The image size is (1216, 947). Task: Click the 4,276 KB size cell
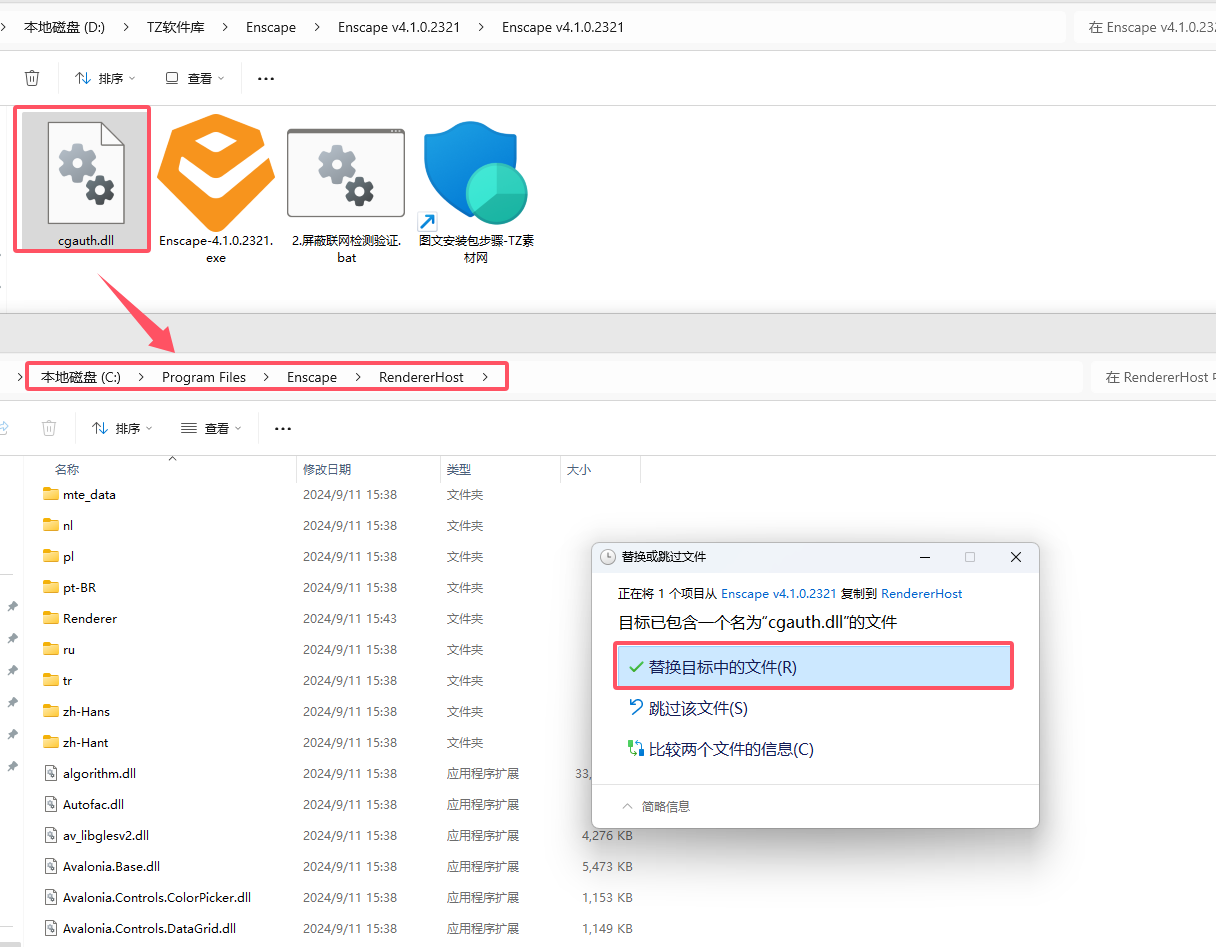tap(607, 835)
